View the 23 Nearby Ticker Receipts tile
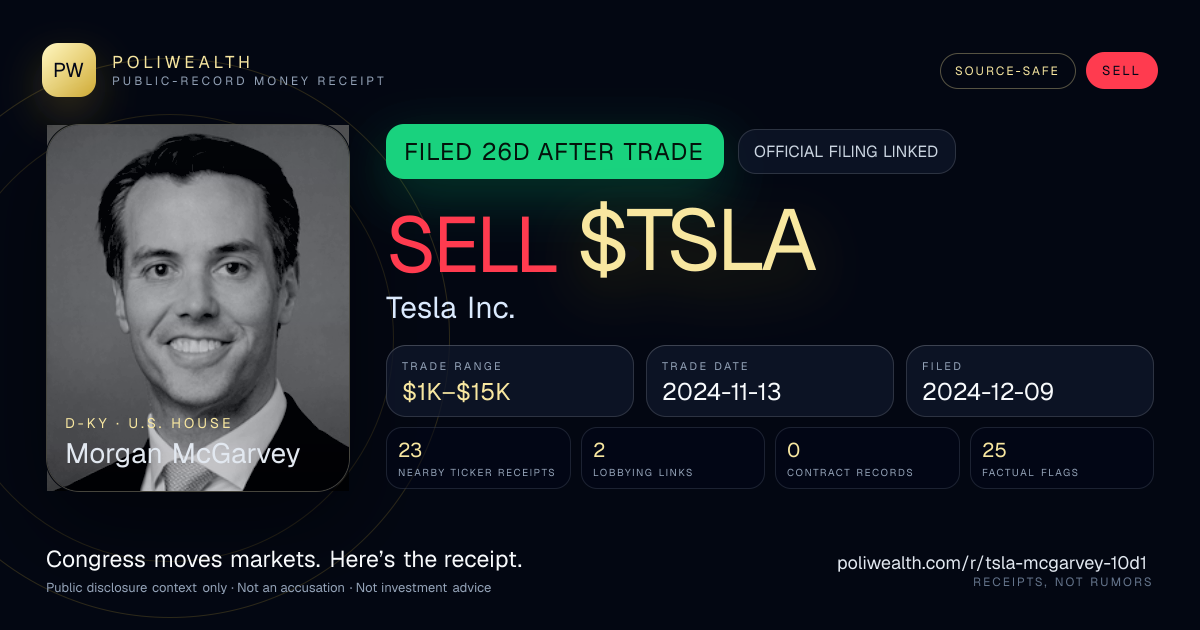The height and width of the screenshot is (630, 1200). [x=478, y=458]
